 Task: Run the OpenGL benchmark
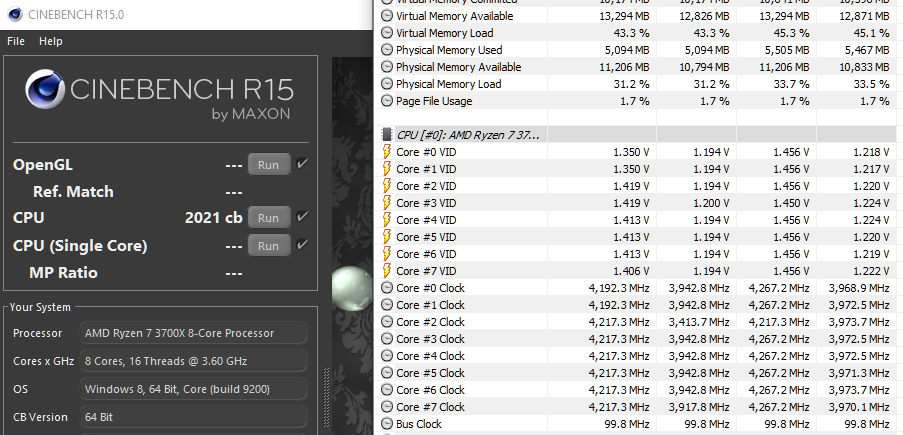point(268,164)
